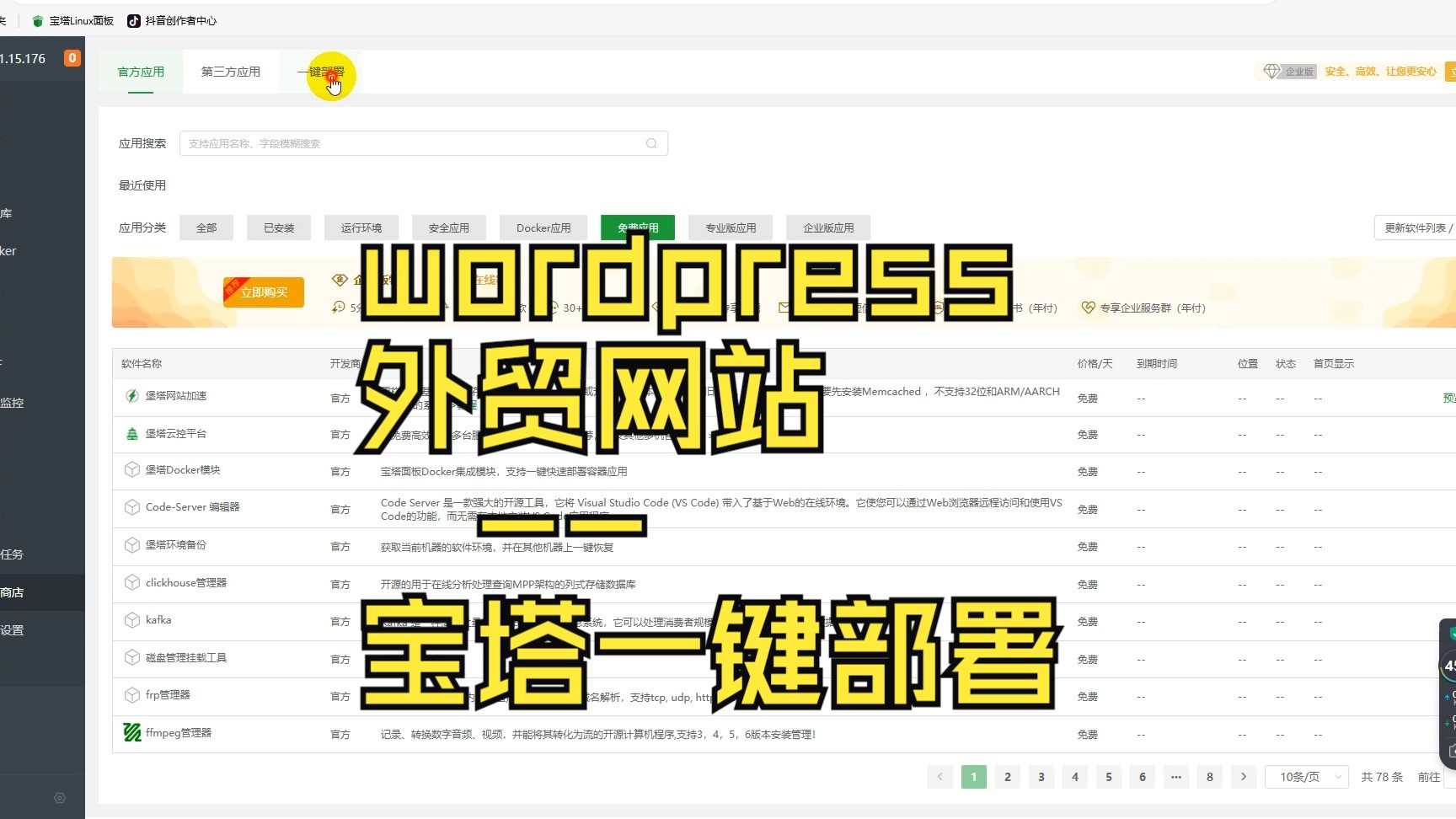Click the sidebar settings gear icon
The width and height of the screenshot is (1456, 819).
click(60, 798)
